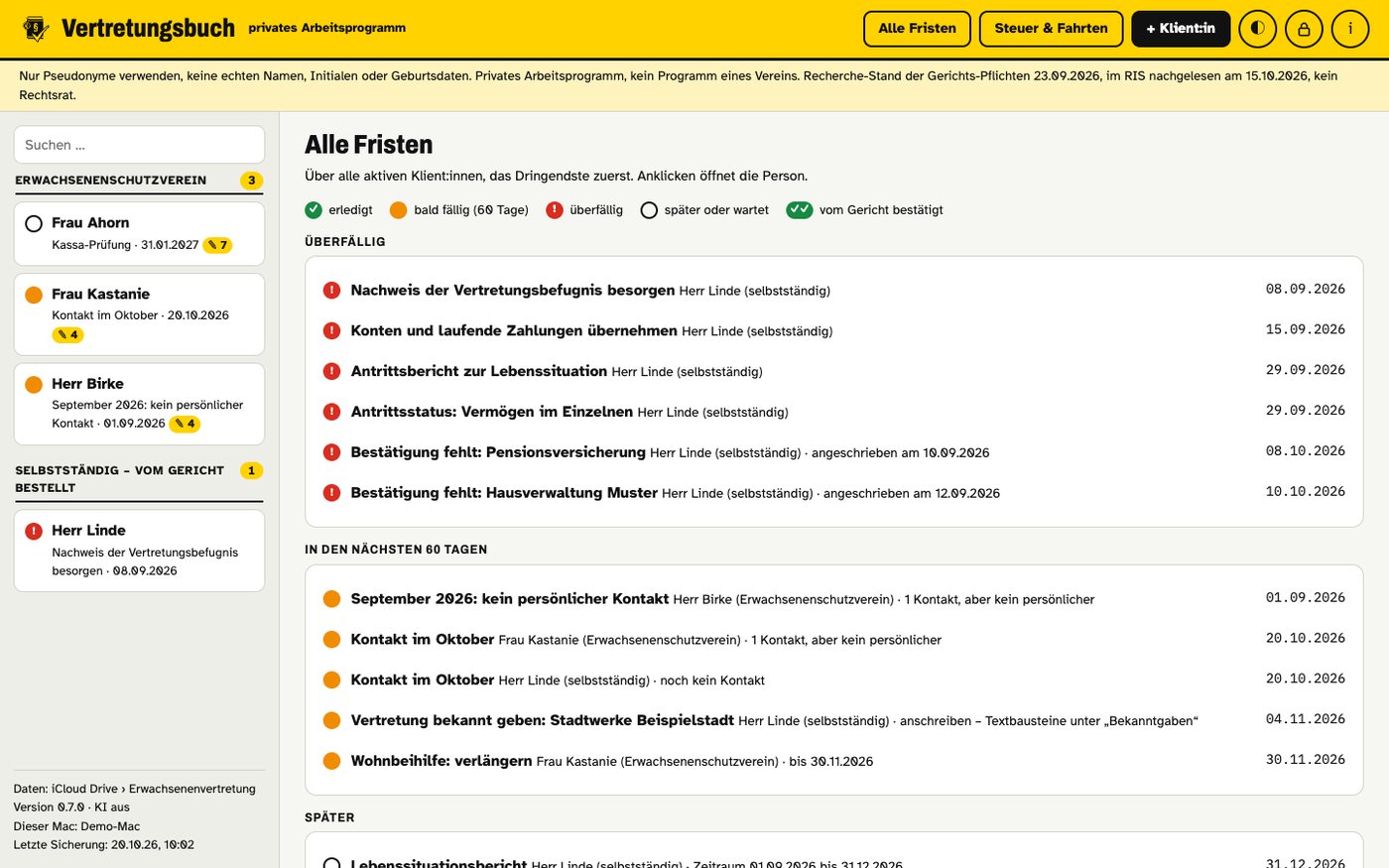Screen dimensions: 1389x868
Task: Click the orange 'bald fällig' legend icon
Action: 399,210
